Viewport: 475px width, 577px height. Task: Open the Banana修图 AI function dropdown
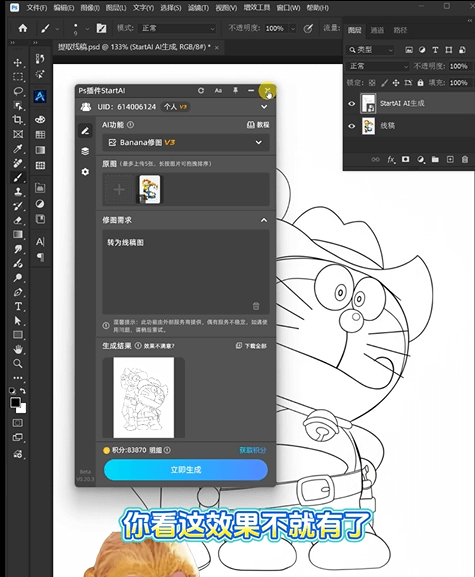[185, 142]
